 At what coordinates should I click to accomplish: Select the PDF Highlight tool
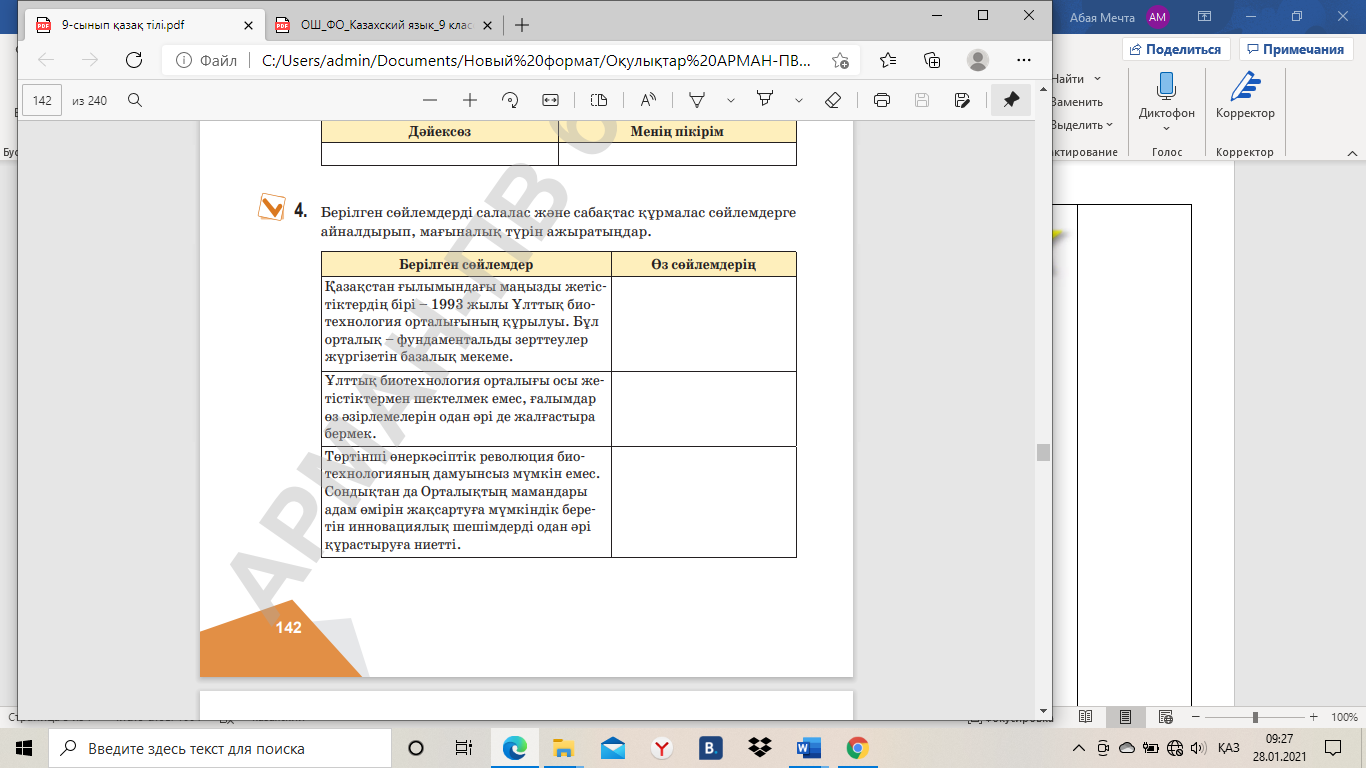click(765, 100)
